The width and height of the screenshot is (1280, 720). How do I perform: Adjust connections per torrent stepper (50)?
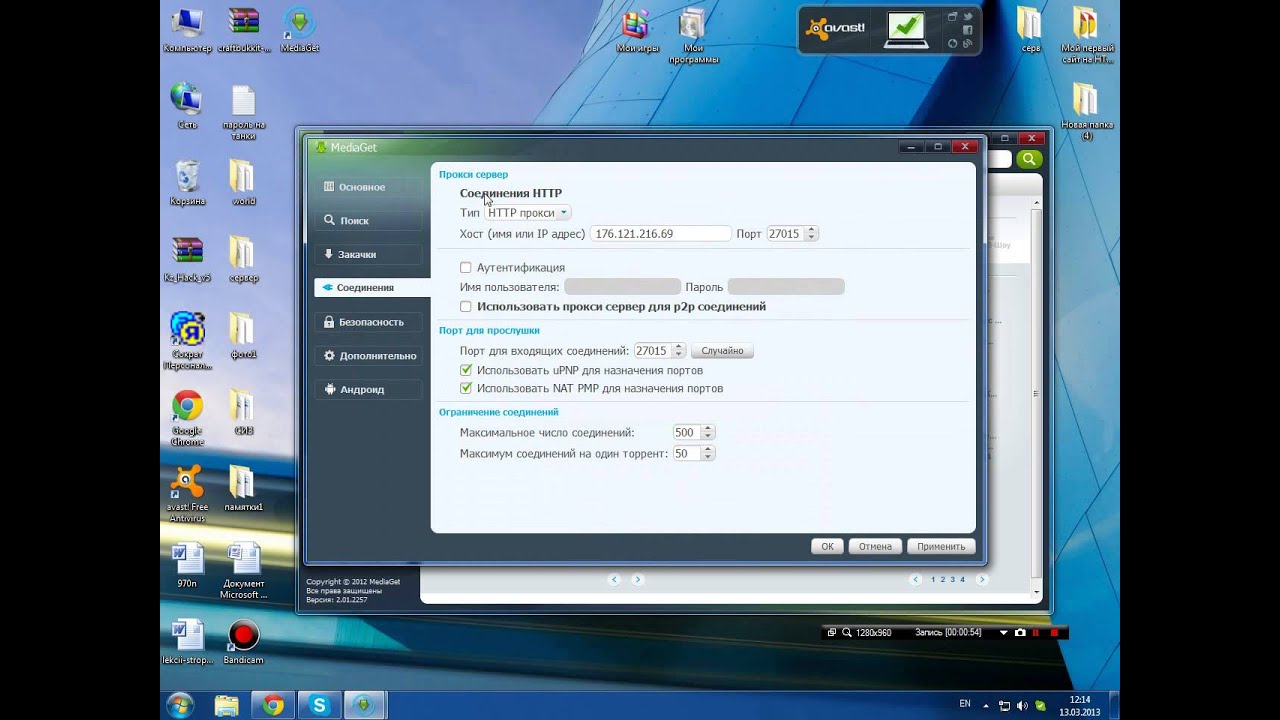coord(708,453)
